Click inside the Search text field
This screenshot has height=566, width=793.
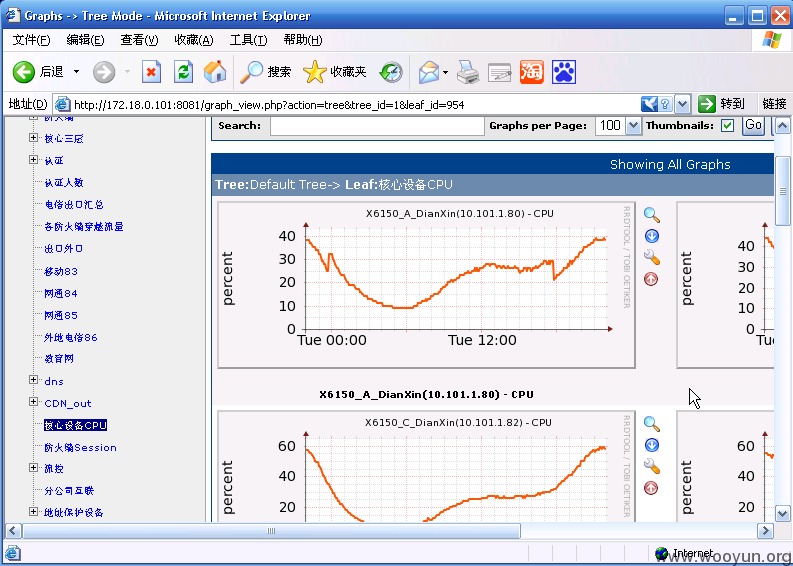pyautogui.click(x=377, y=125)
